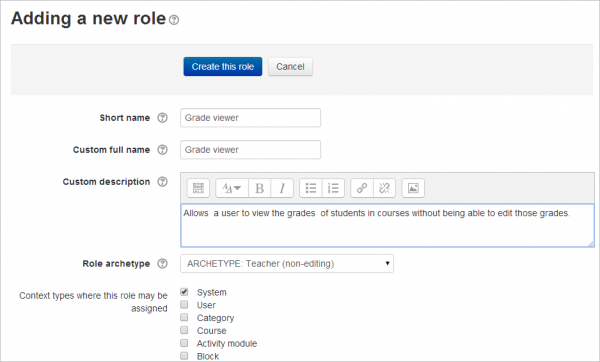Click the Custom description label

point(106,182)
